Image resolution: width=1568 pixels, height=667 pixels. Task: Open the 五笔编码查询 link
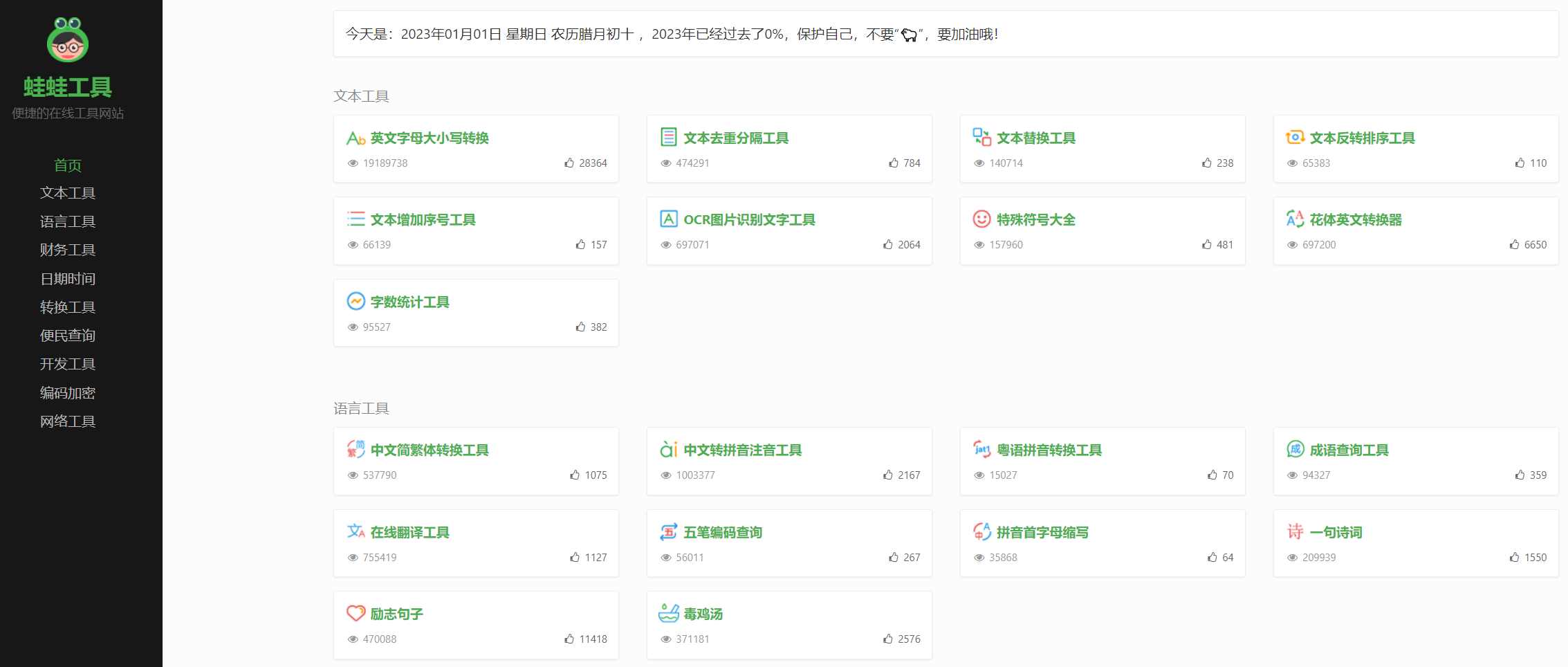click(722, 532)
